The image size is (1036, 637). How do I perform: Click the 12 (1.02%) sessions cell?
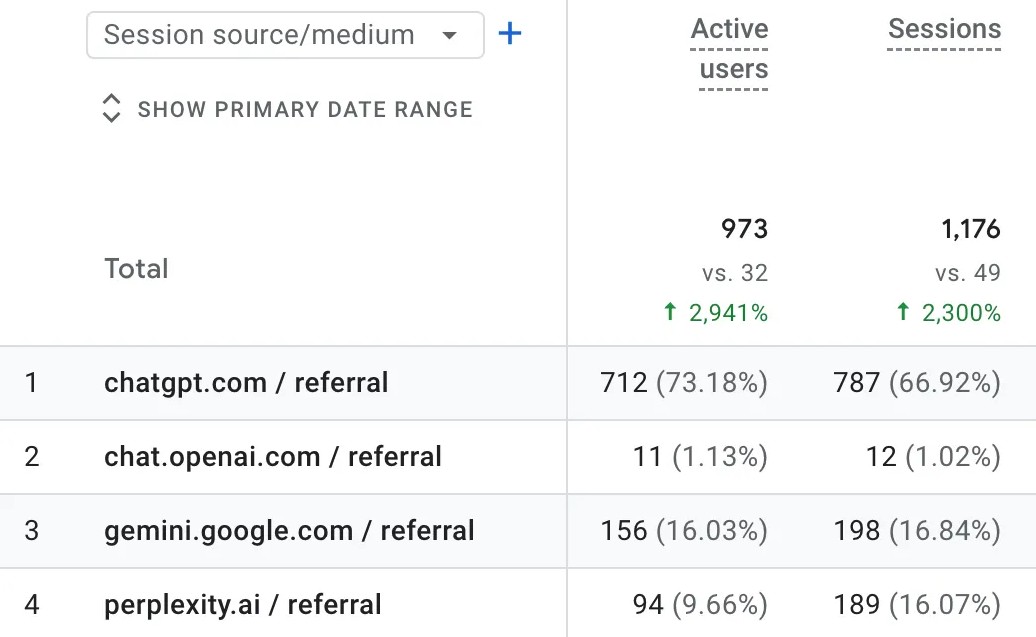click(933, 457)
